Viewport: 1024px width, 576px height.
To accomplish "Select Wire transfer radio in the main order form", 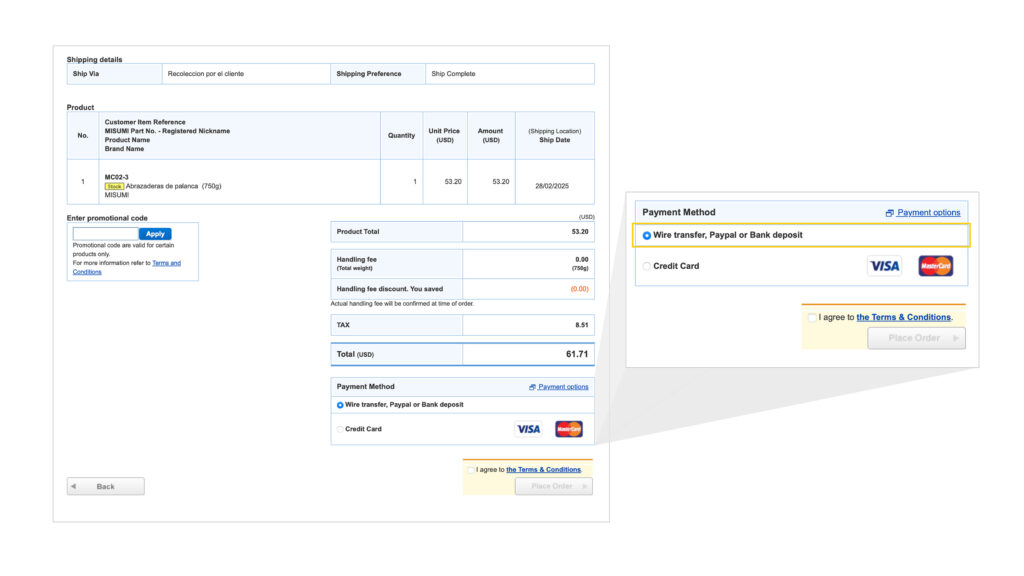I will click(340, 405).
